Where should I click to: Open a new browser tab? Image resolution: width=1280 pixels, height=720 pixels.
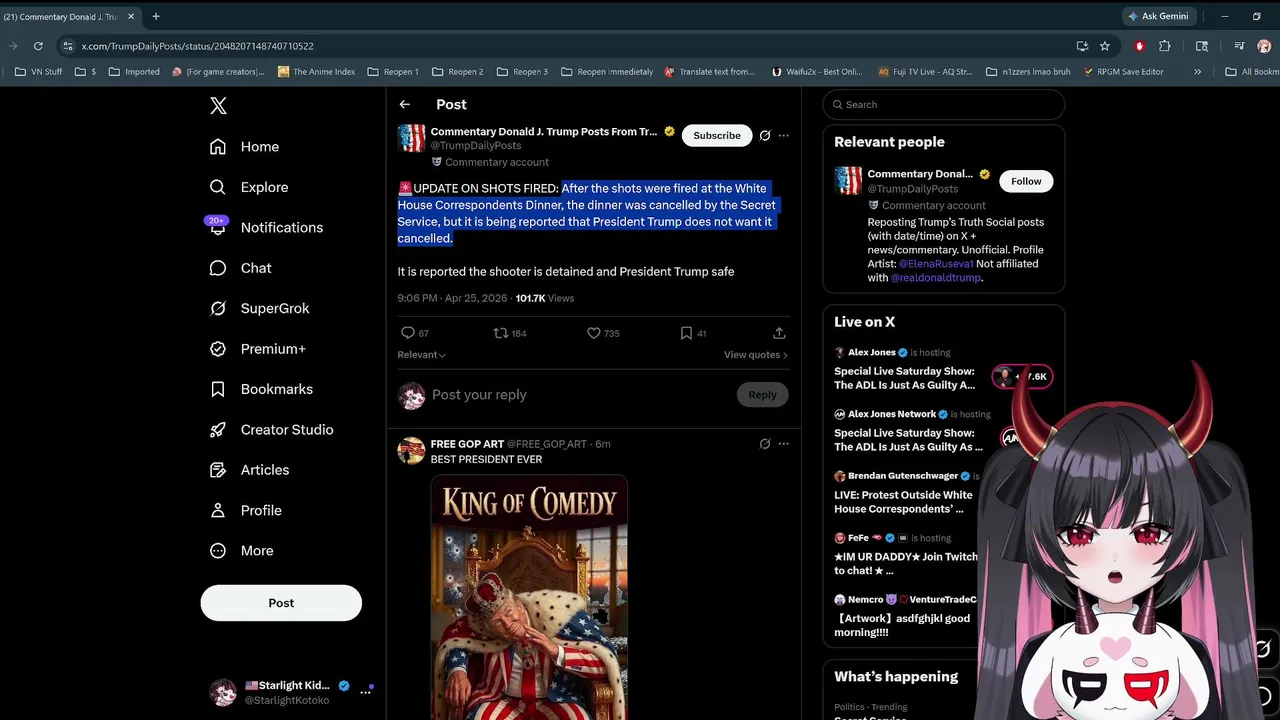click(x=156, y=16)
